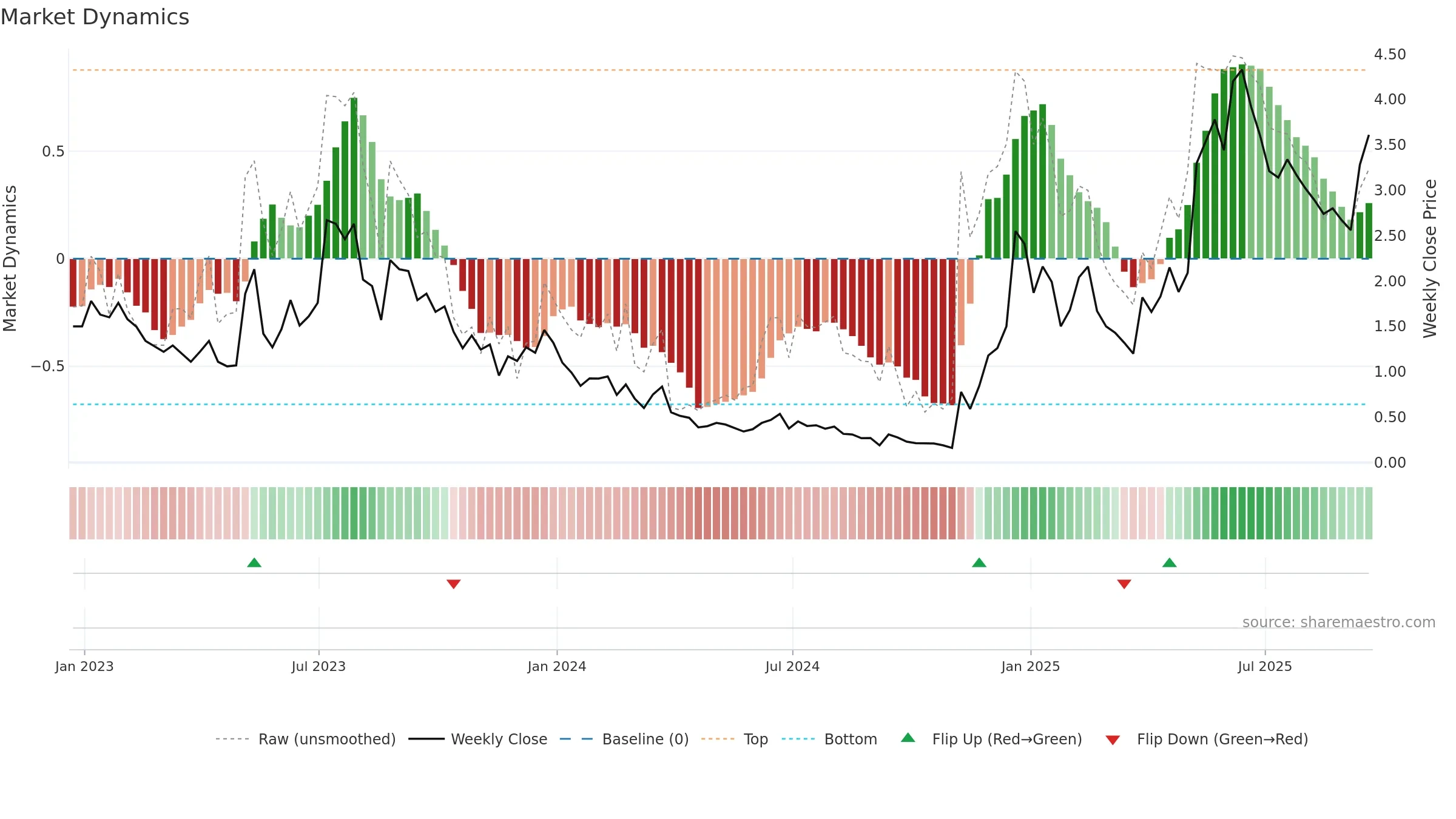1456x819 pixels.
Task: Toggle the Bottom legend entry
Action: point(829,739)
